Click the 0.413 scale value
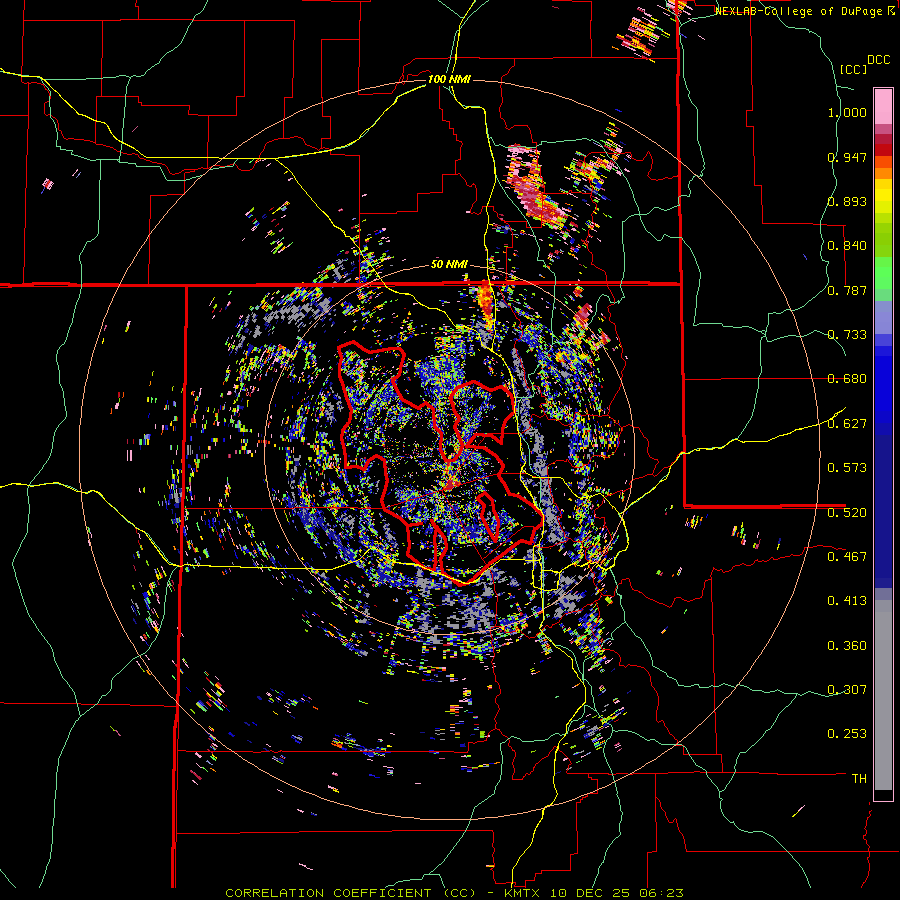 847,601
